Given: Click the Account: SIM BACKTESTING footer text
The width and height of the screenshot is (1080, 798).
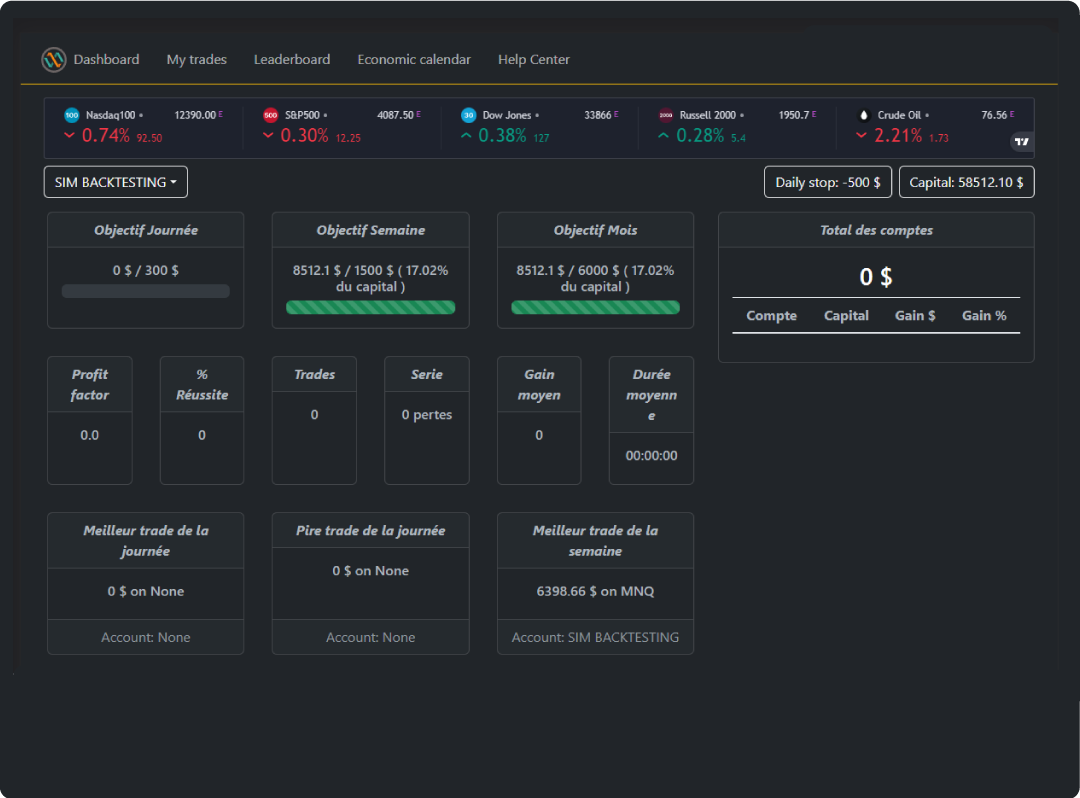Looking at the screenshot, I should [x=595, y=638].
